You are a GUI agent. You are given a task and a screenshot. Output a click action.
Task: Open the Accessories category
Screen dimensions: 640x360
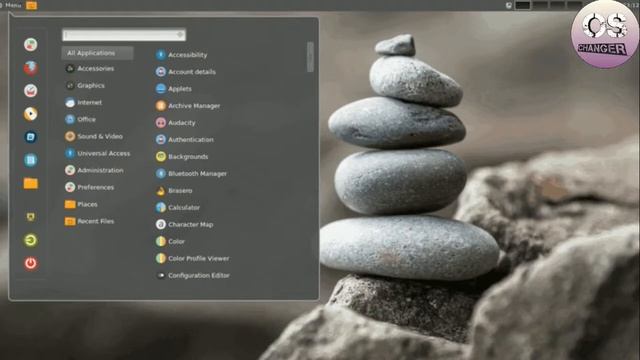(x=97, y=69)
